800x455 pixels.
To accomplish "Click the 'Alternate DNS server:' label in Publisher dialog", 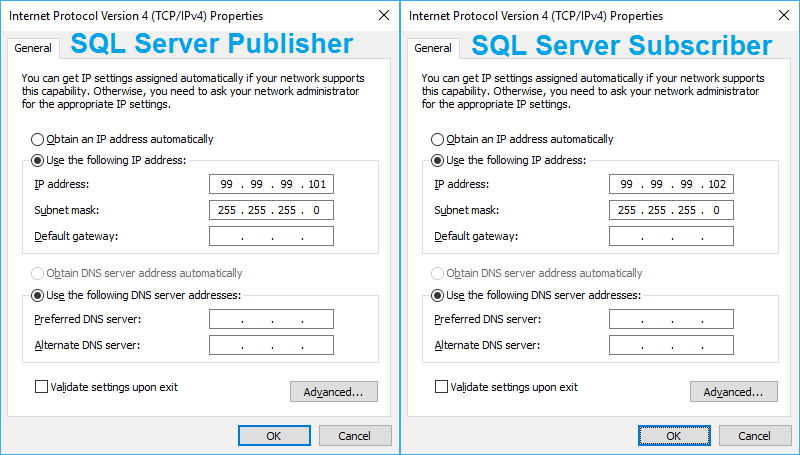I will [87, 345].
